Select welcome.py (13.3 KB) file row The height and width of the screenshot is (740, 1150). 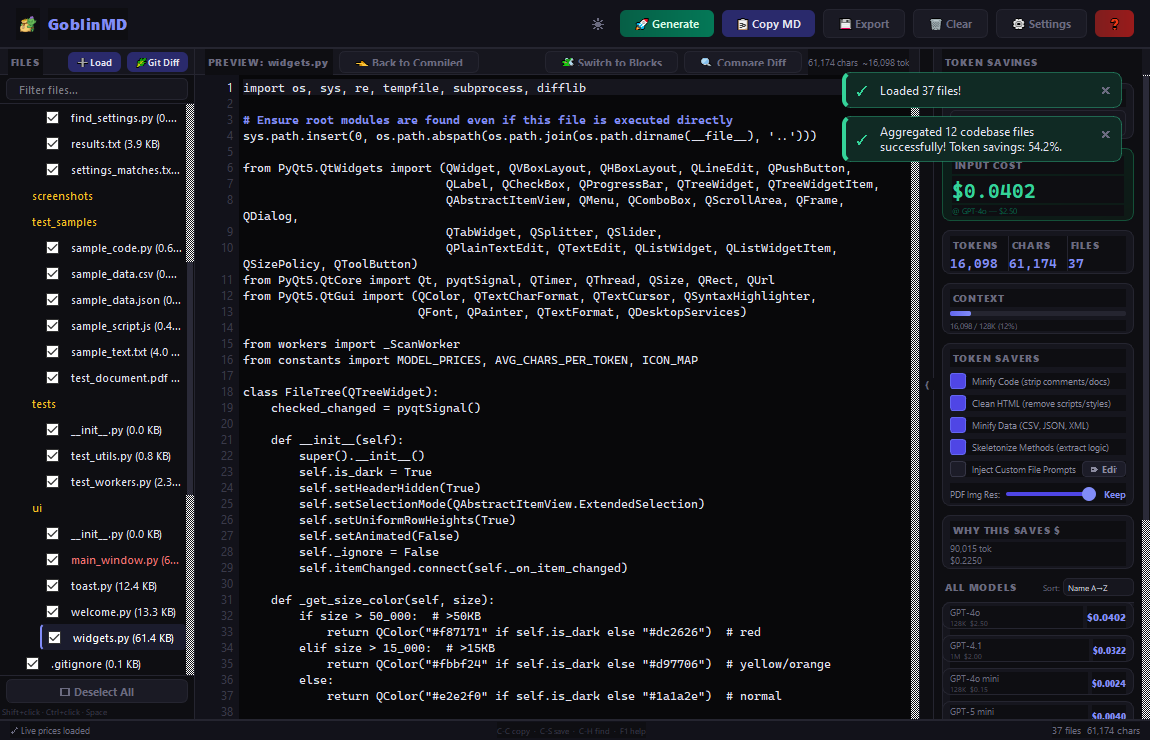pyautogui.click(x=114, y=612)
